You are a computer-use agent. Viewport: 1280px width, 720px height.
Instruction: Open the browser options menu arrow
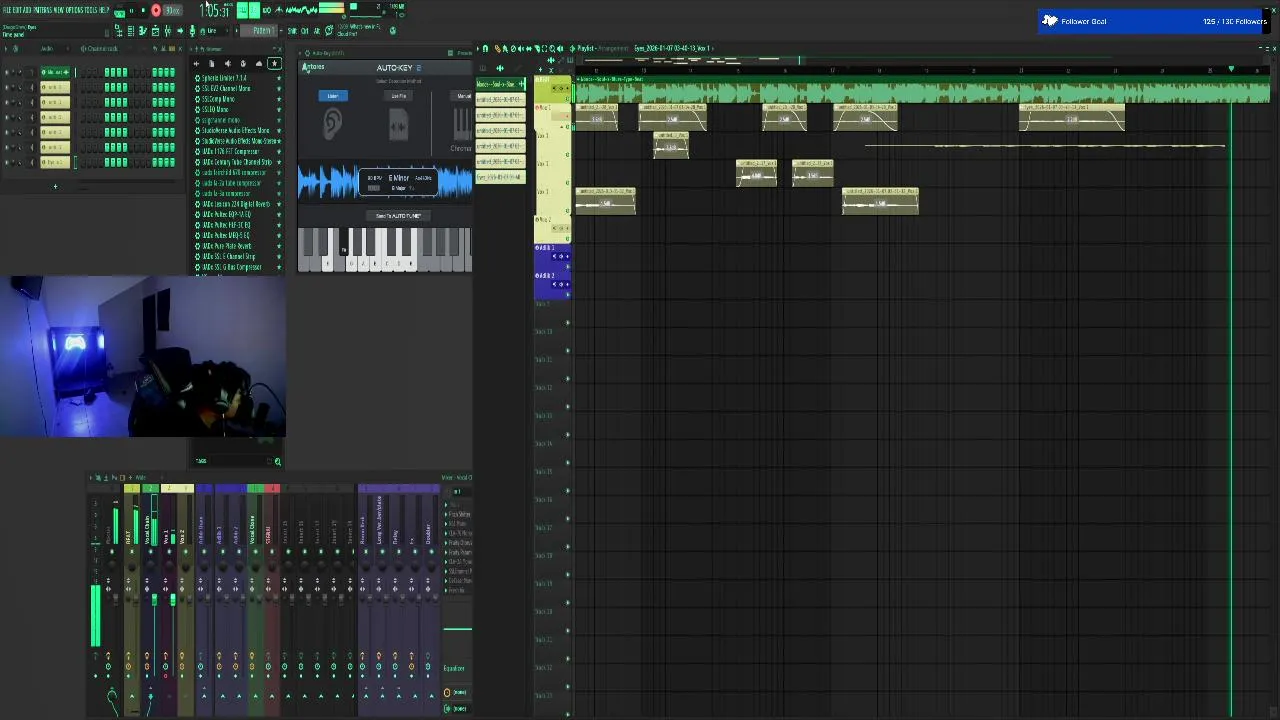[x=190, y=49]
